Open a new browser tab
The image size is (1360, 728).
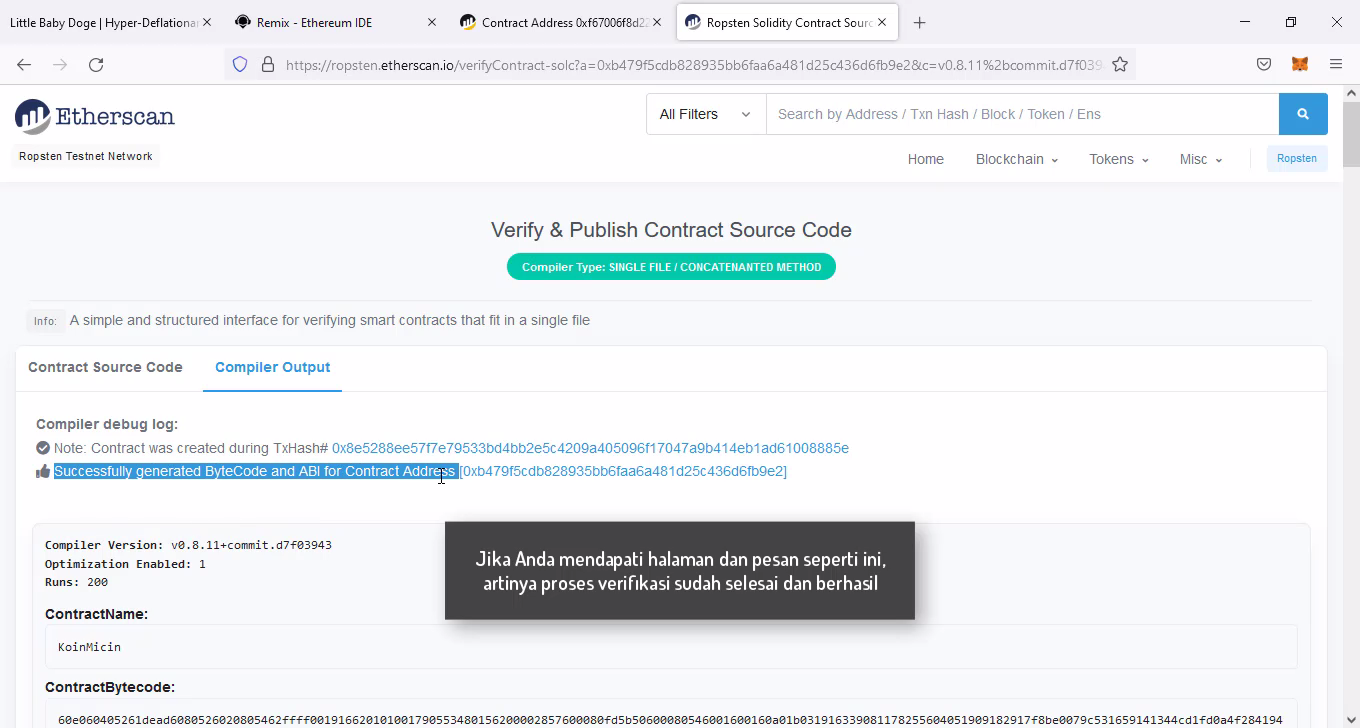pos(919,22)
